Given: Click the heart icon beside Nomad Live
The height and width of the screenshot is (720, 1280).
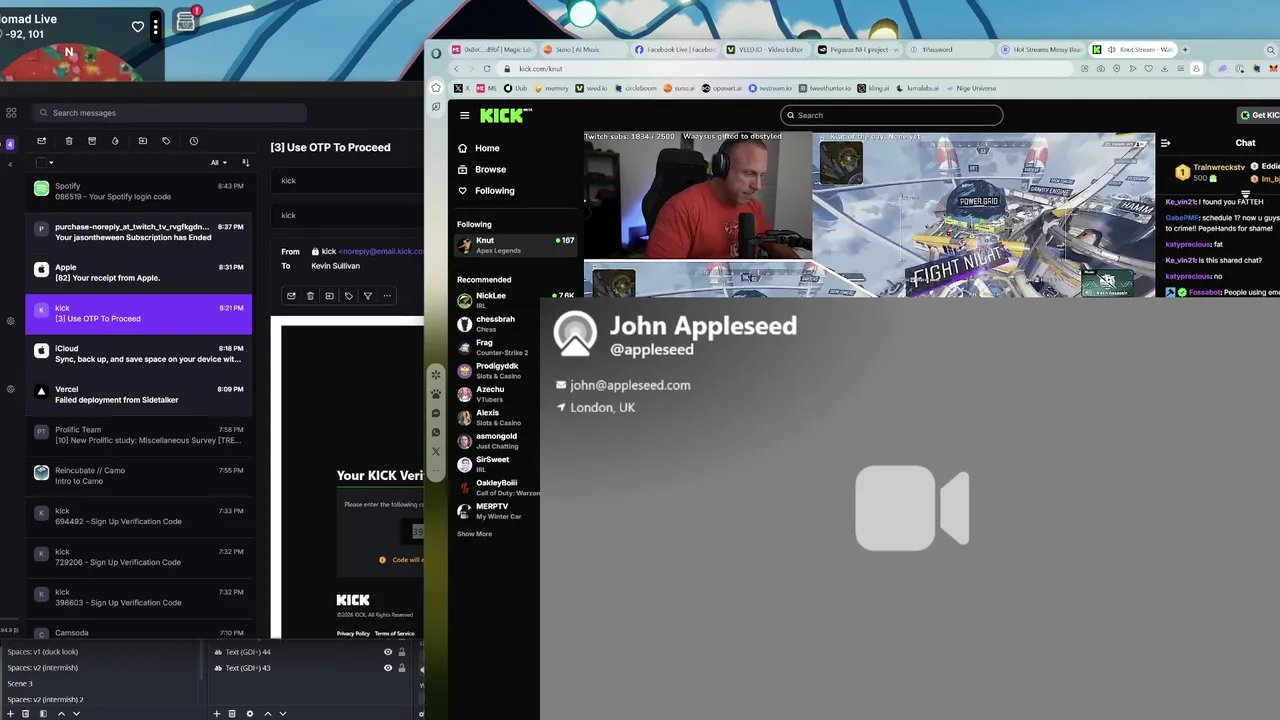Looking at the screenshot, I should [x=138, y=26].
